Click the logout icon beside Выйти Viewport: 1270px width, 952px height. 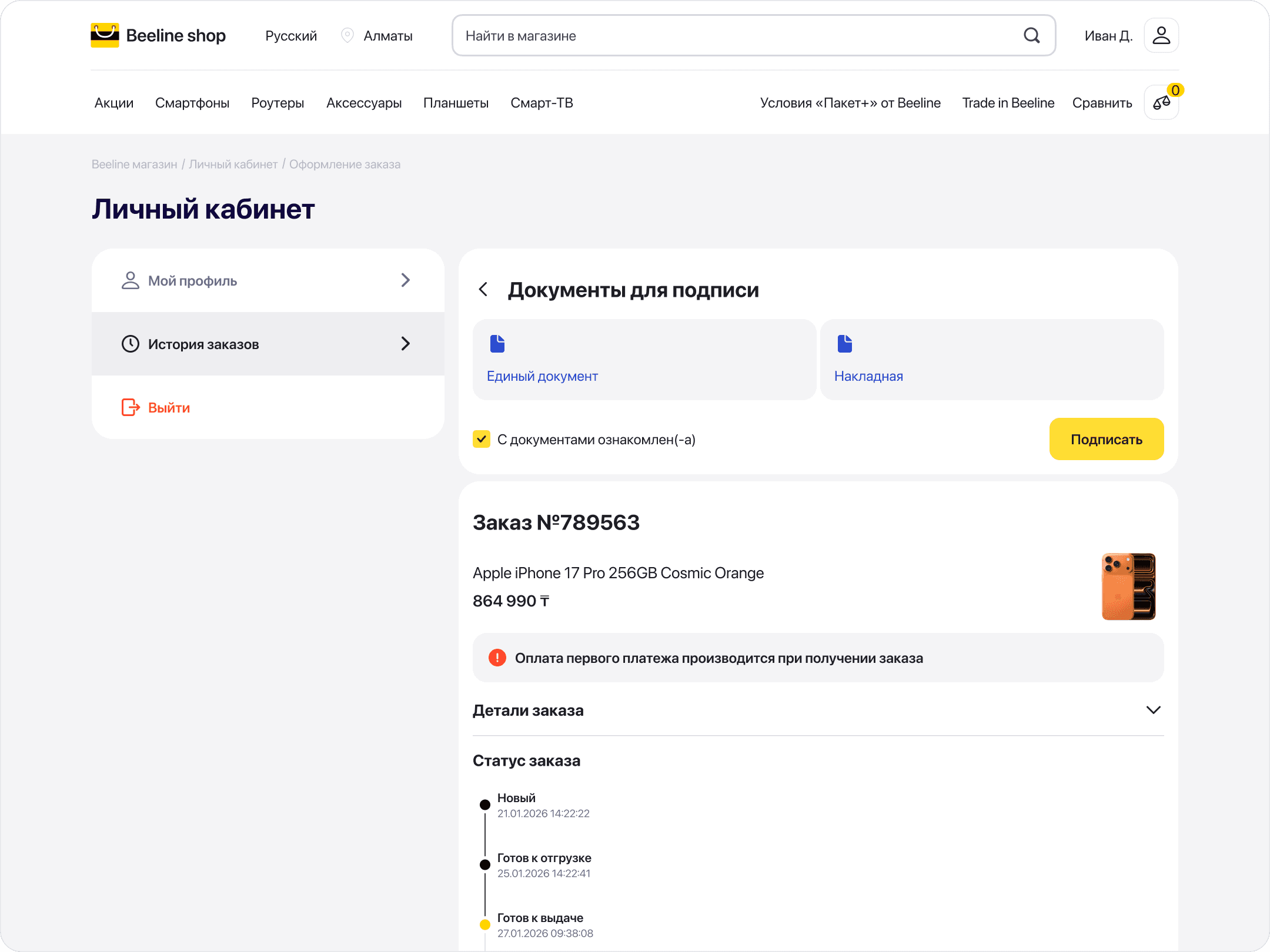pos(131,407)
